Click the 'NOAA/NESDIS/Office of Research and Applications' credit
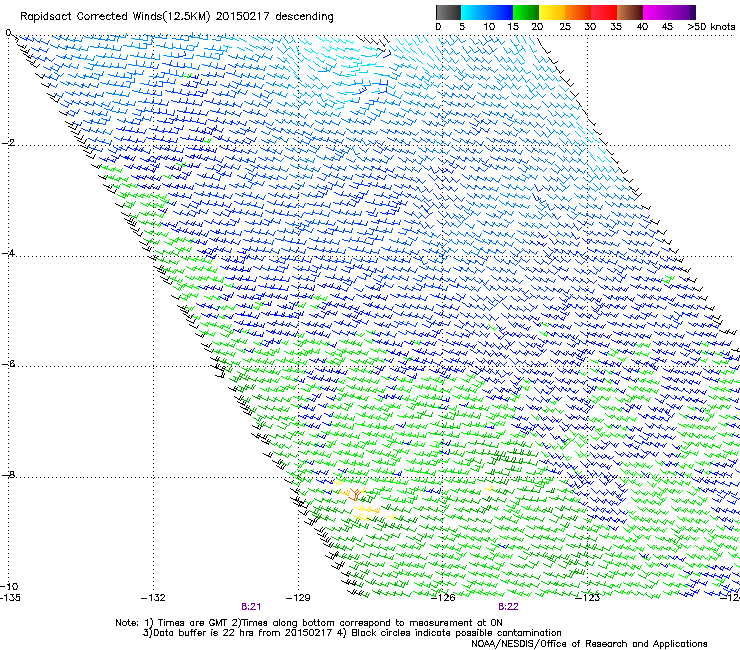This screenshot has height=650, width=740. pyautogui.click(x=589, y=644)
